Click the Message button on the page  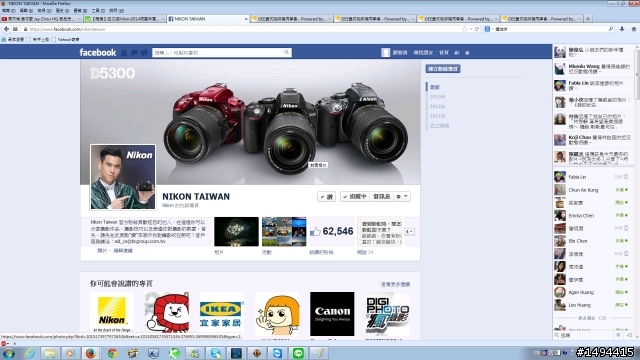tap(381, 197)
